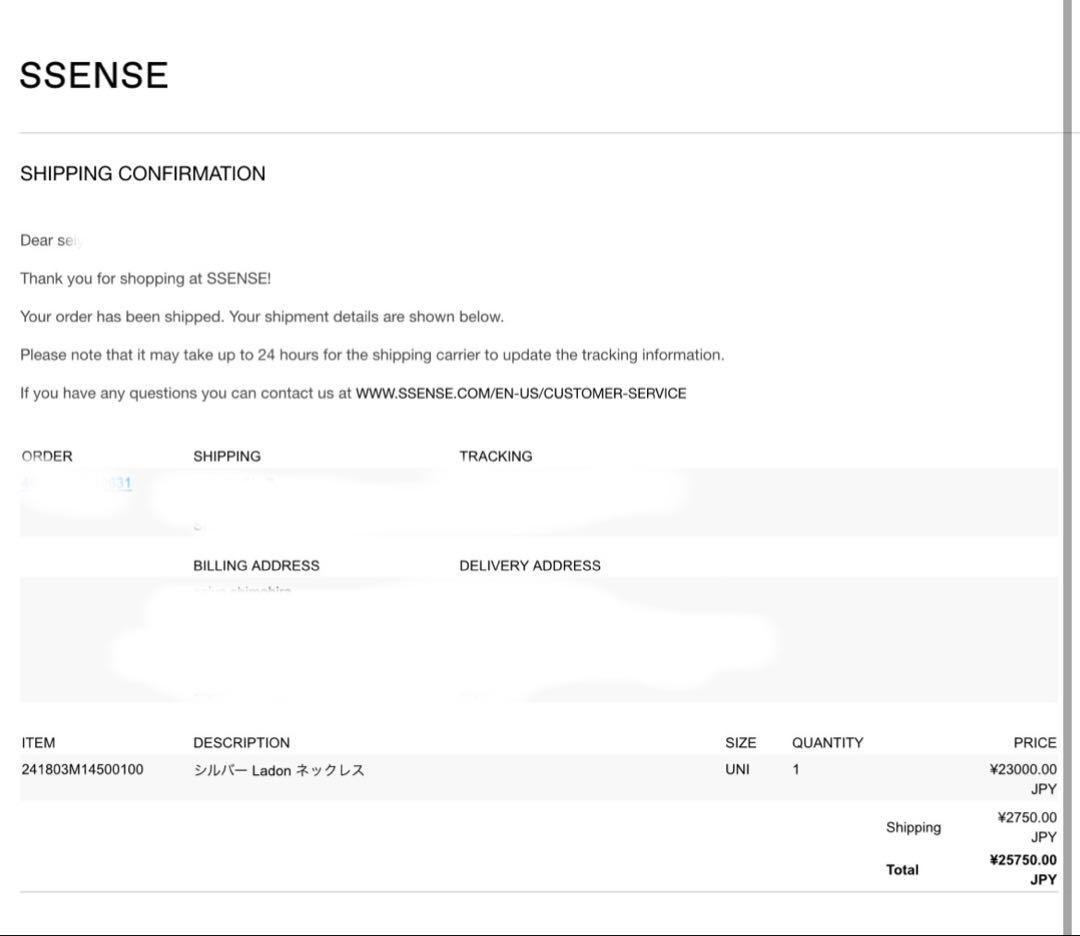The width and height of the screenshot is (1080, 936).
Task: Click the BILLING ADDRESS label
Action: click(256, 565)
